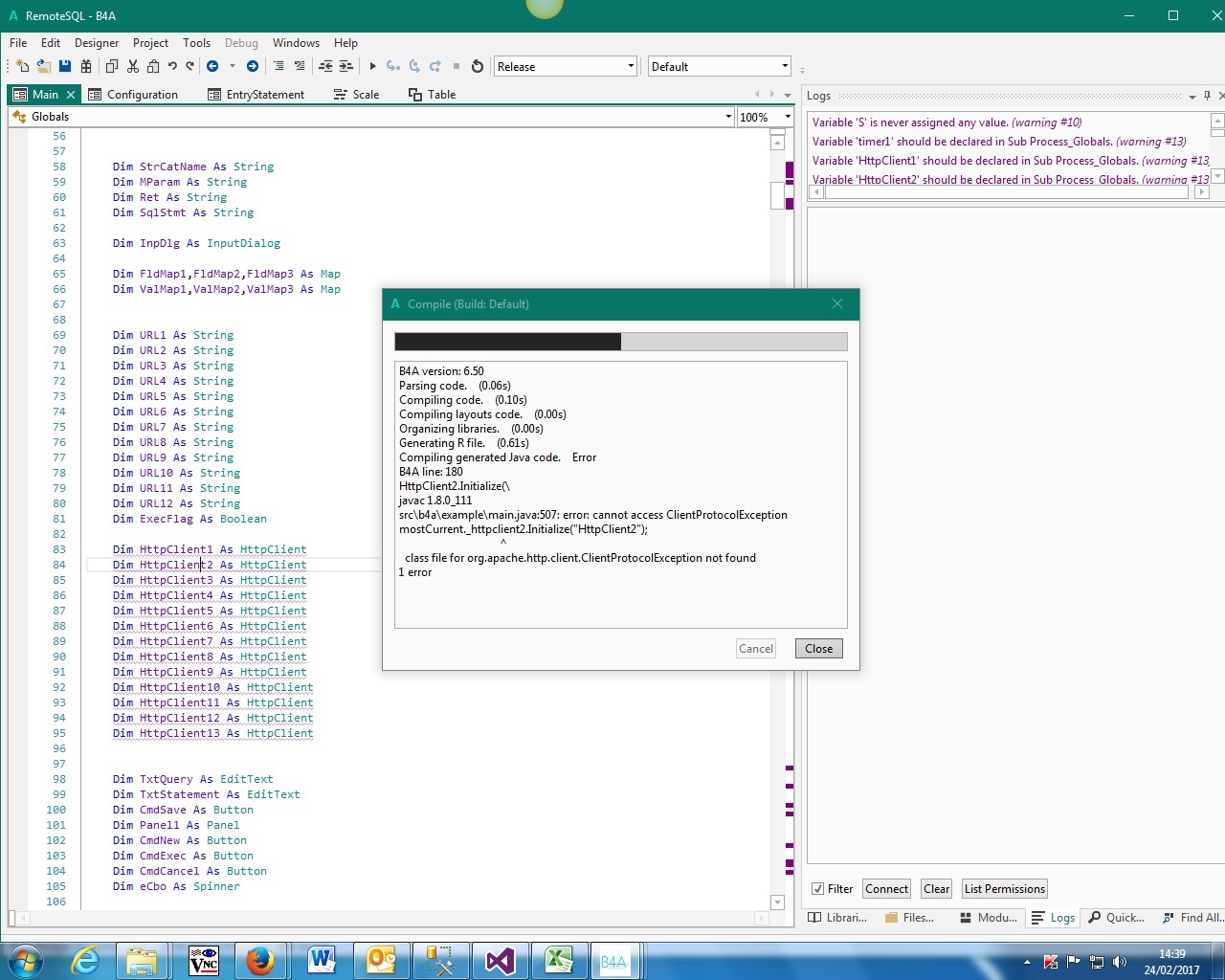
Task: Click the New file toolbar icon
Action: [22, 66]
